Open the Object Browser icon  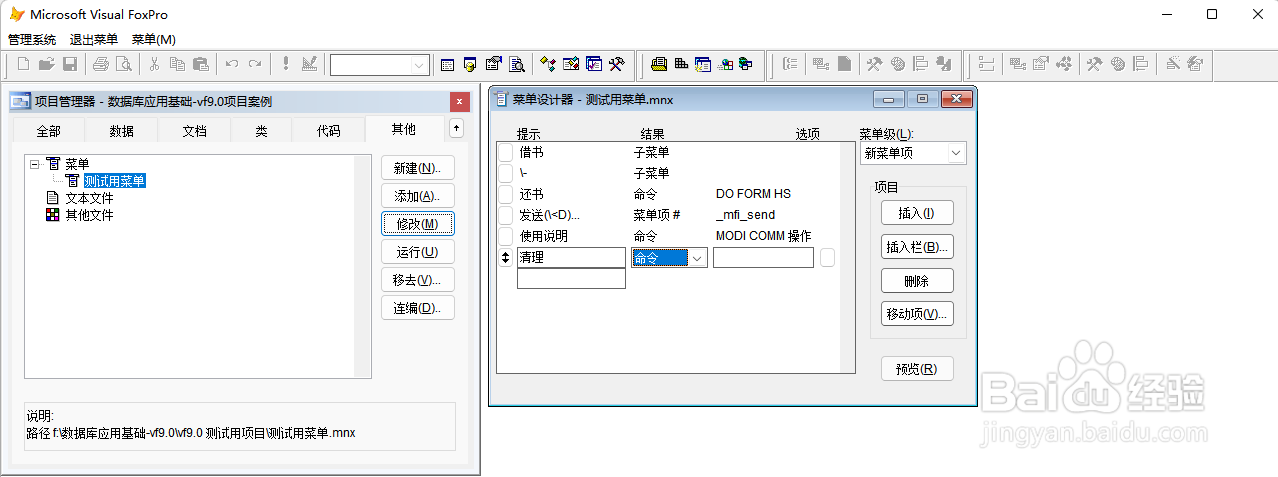[x=571, y=64]
